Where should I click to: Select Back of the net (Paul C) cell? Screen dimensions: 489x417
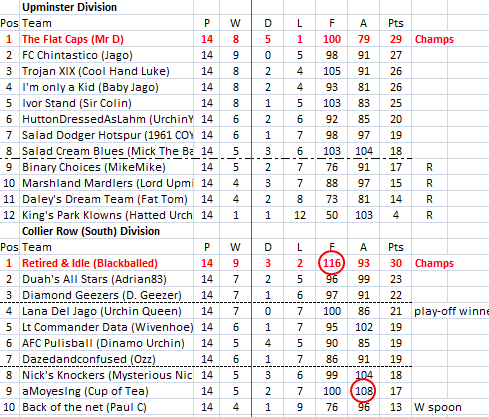pos(84,407)
